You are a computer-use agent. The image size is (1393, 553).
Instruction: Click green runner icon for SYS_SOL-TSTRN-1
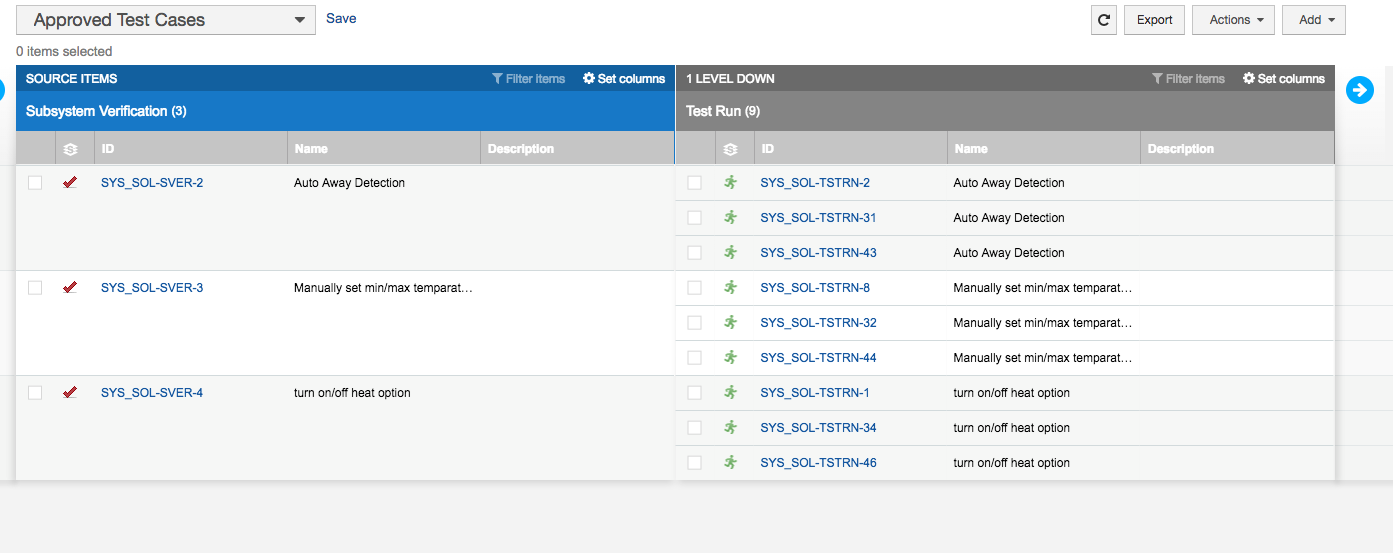730,392
